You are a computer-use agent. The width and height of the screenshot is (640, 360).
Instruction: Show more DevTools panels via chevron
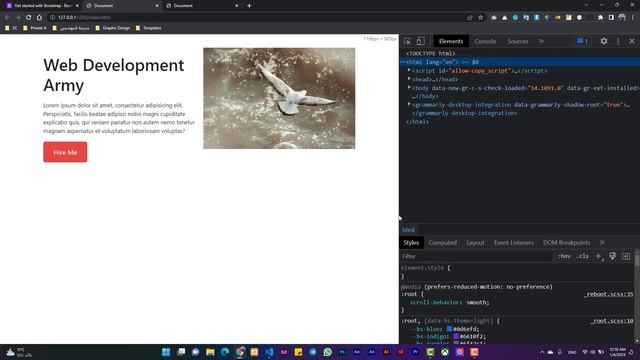(541, 41)
